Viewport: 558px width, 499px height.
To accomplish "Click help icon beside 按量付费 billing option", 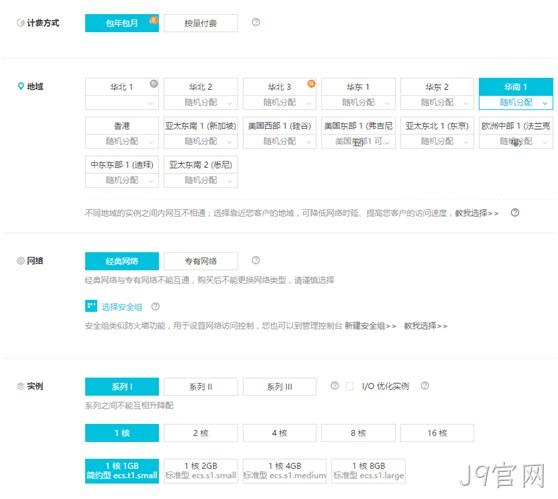I will coord(256,22).
